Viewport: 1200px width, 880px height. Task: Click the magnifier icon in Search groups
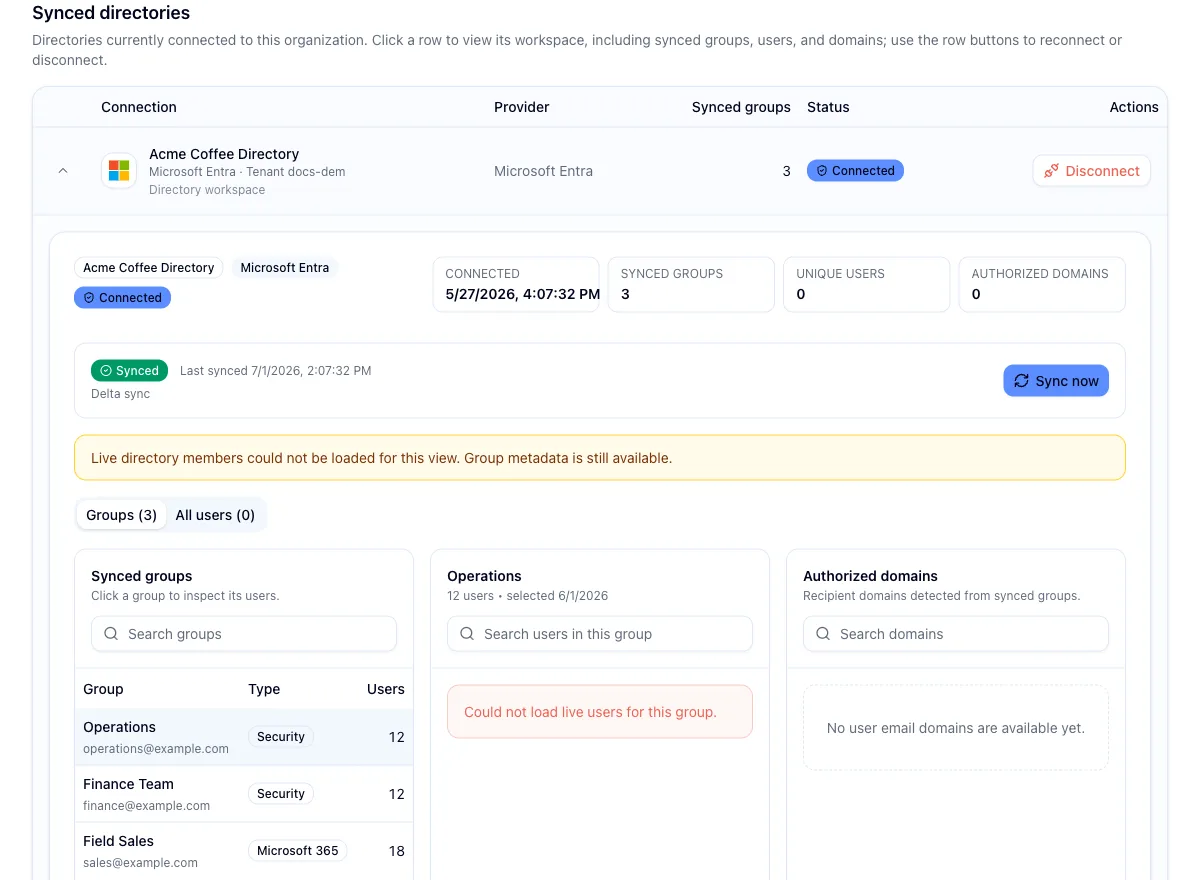click(111, 634)
